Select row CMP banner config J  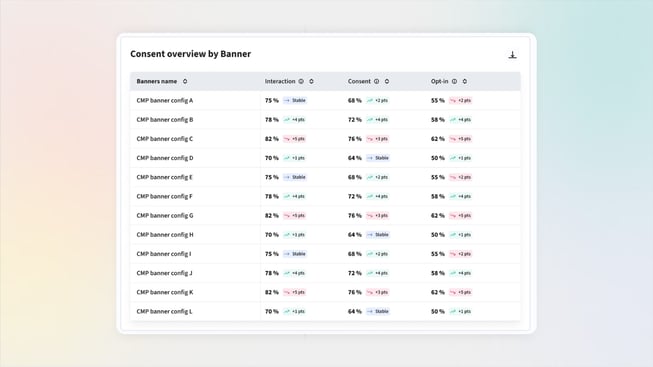click(325, 273)
